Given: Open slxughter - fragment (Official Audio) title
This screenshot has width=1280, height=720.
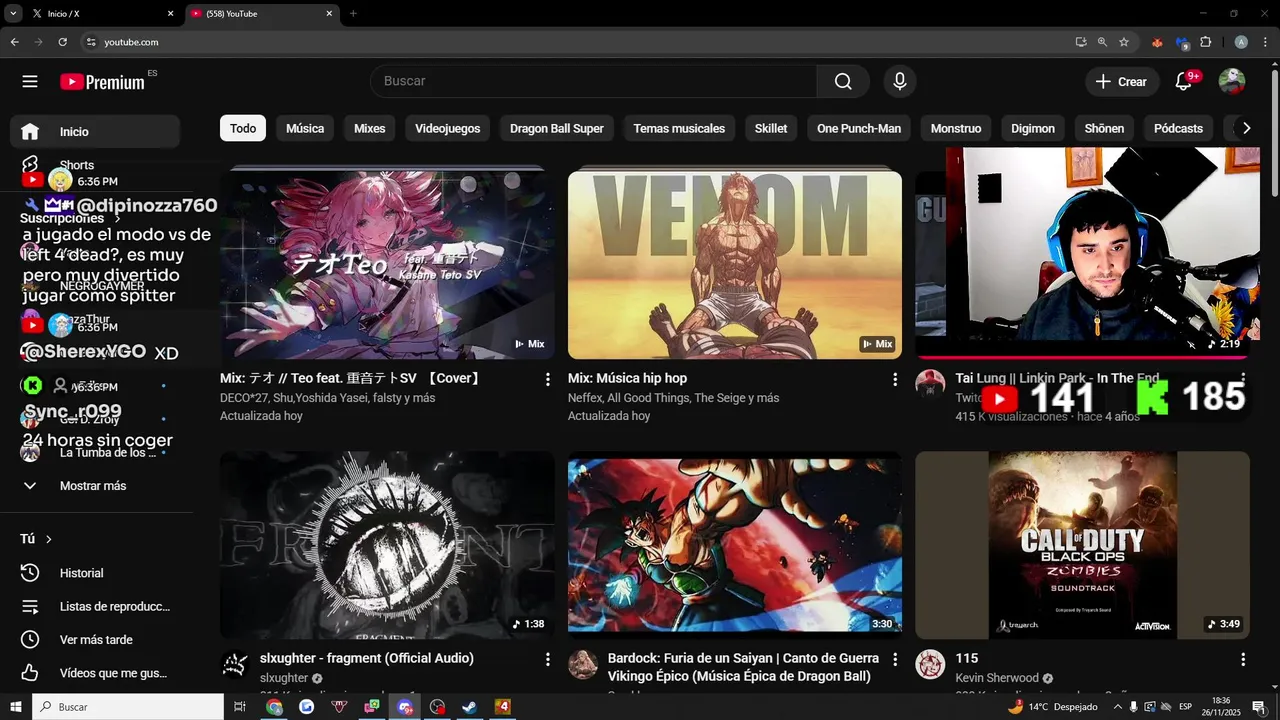Looking at the screenshot, I should (367, 658).
